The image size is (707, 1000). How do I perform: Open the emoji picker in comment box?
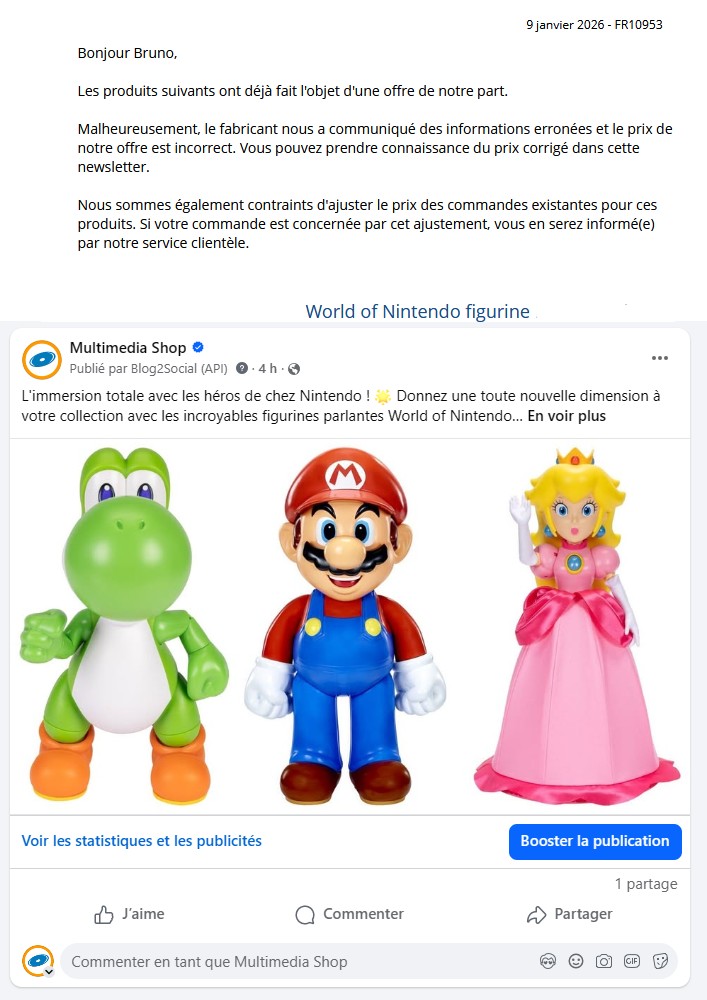[576, 961]
